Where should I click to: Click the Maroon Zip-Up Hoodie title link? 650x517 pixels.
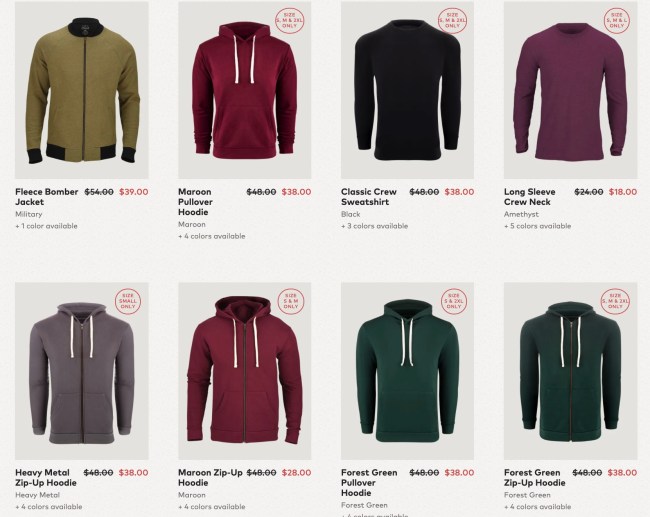click(x=210, y=478)
